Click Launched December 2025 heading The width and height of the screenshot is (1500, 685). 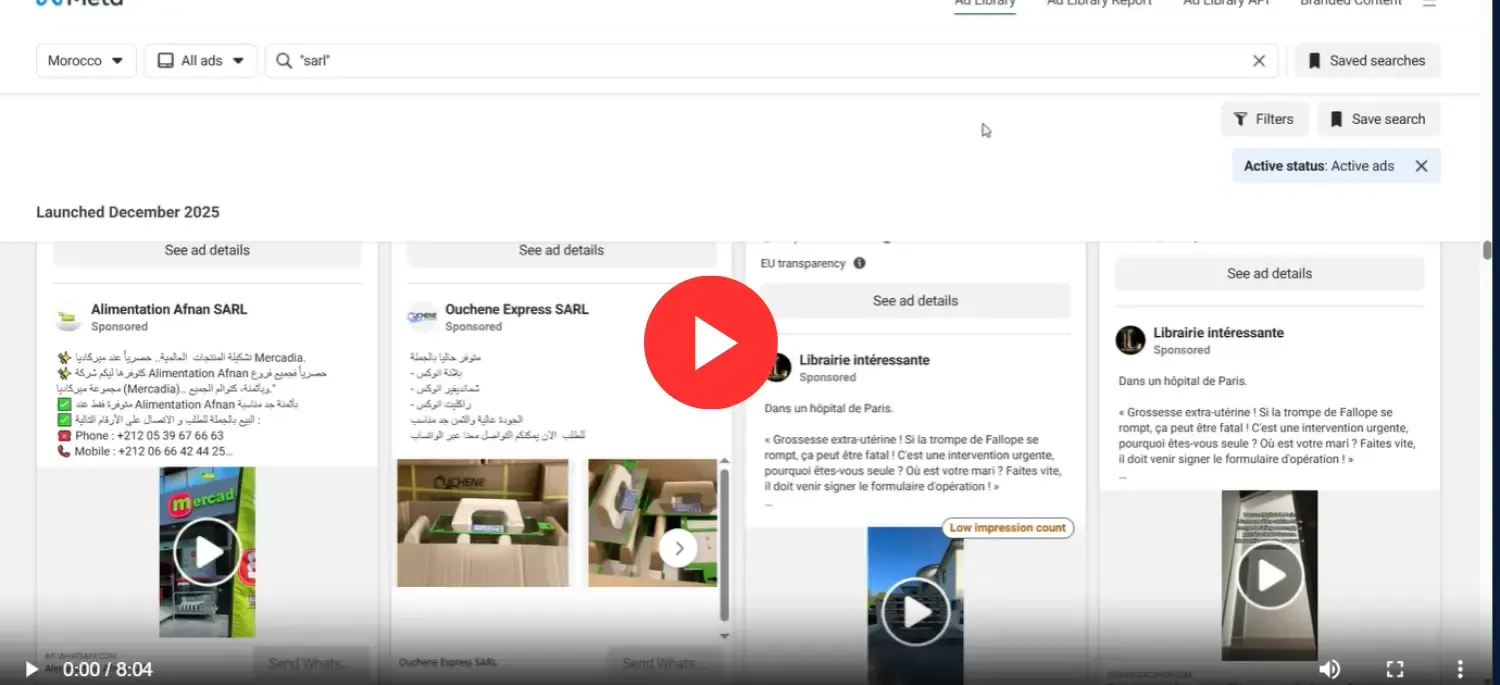click(128, 212)
